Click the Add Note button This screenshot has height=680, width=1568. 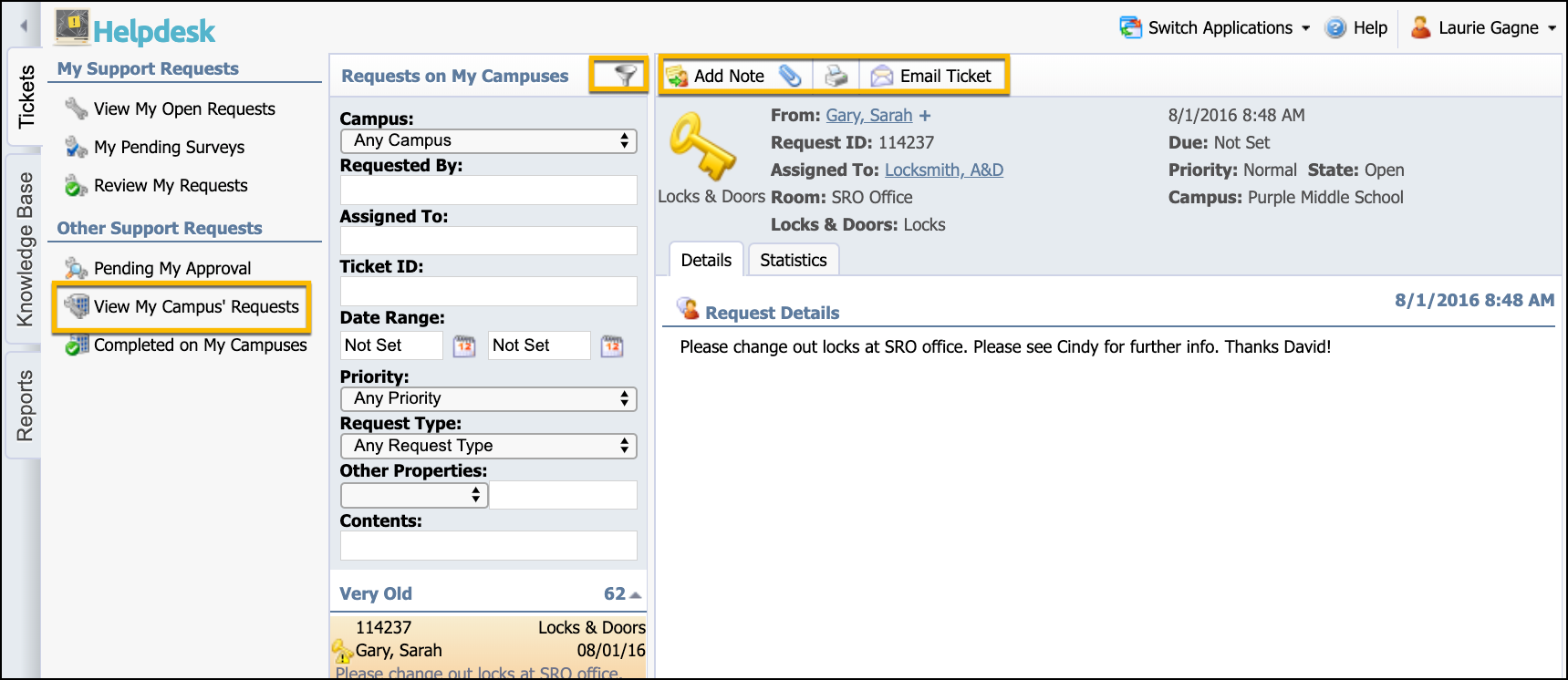[715, 76]
